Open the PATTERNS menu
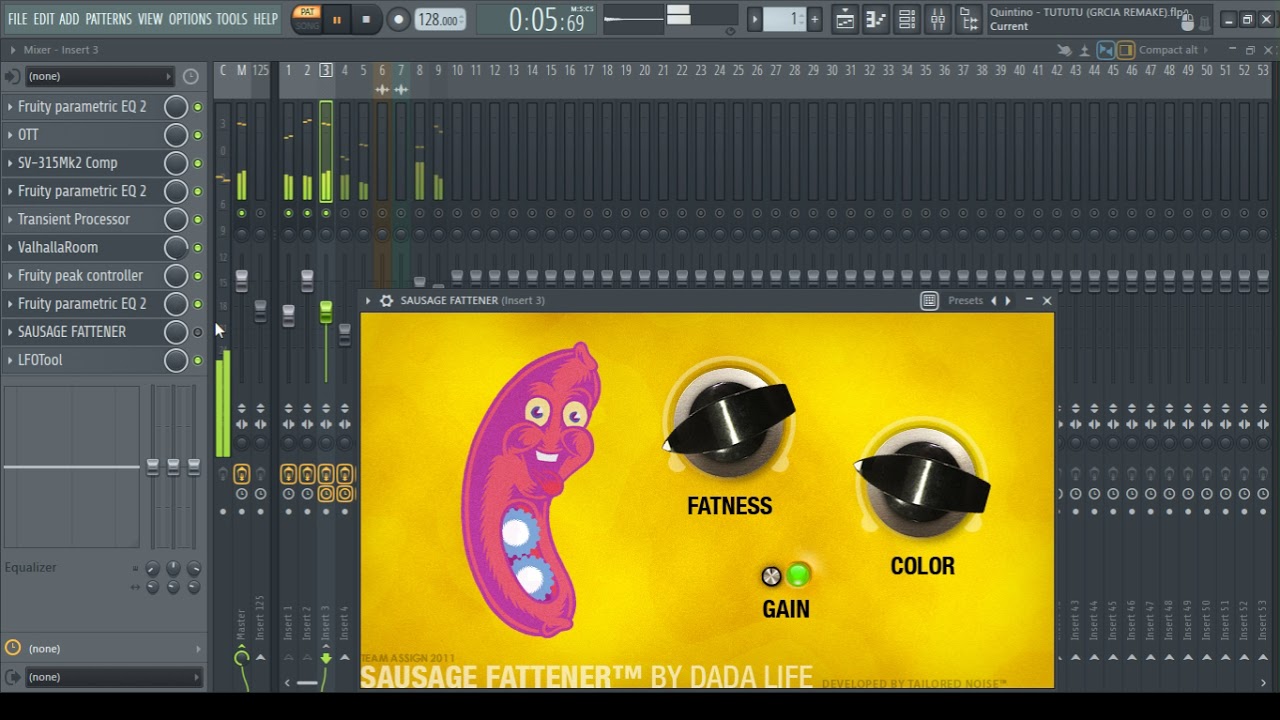This screenshot has width=1280, height=720. tap(108, 19)
